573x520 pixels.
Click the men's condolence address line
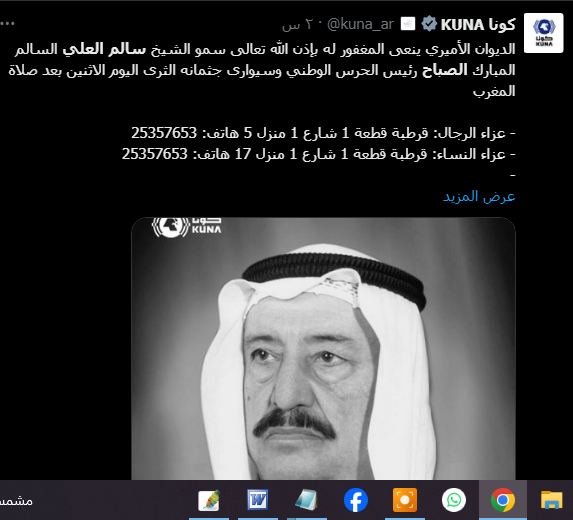(323, 133)
